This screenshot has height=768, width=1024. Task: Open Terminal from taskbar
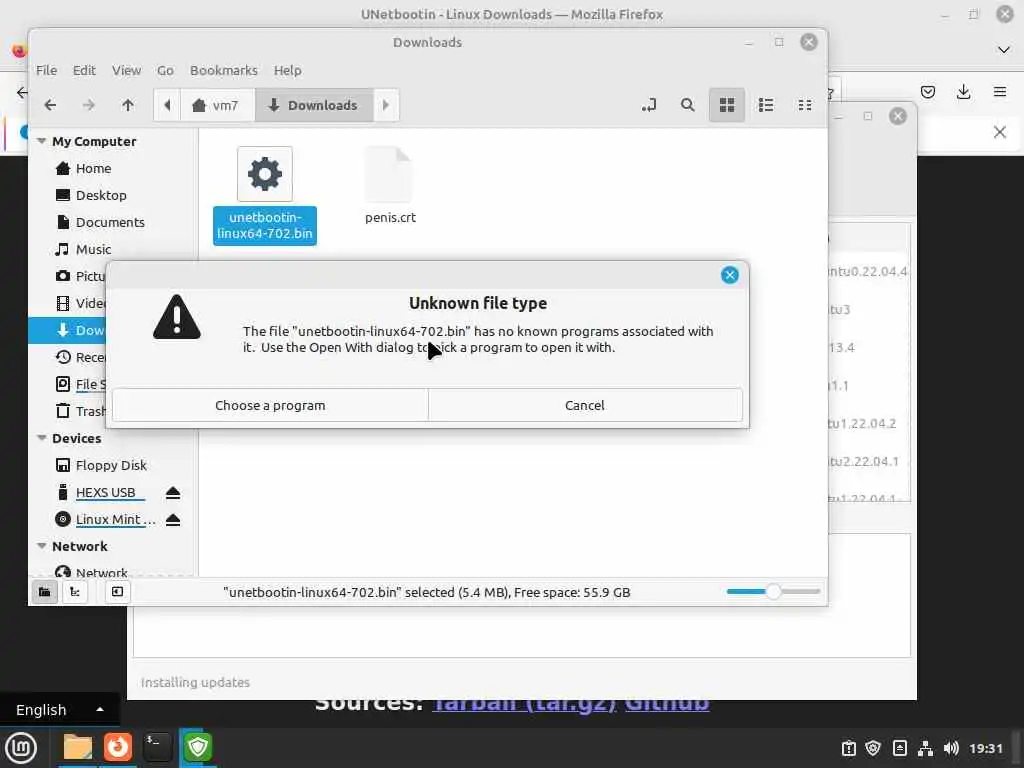pyautogui.click(x=157, y=747)
